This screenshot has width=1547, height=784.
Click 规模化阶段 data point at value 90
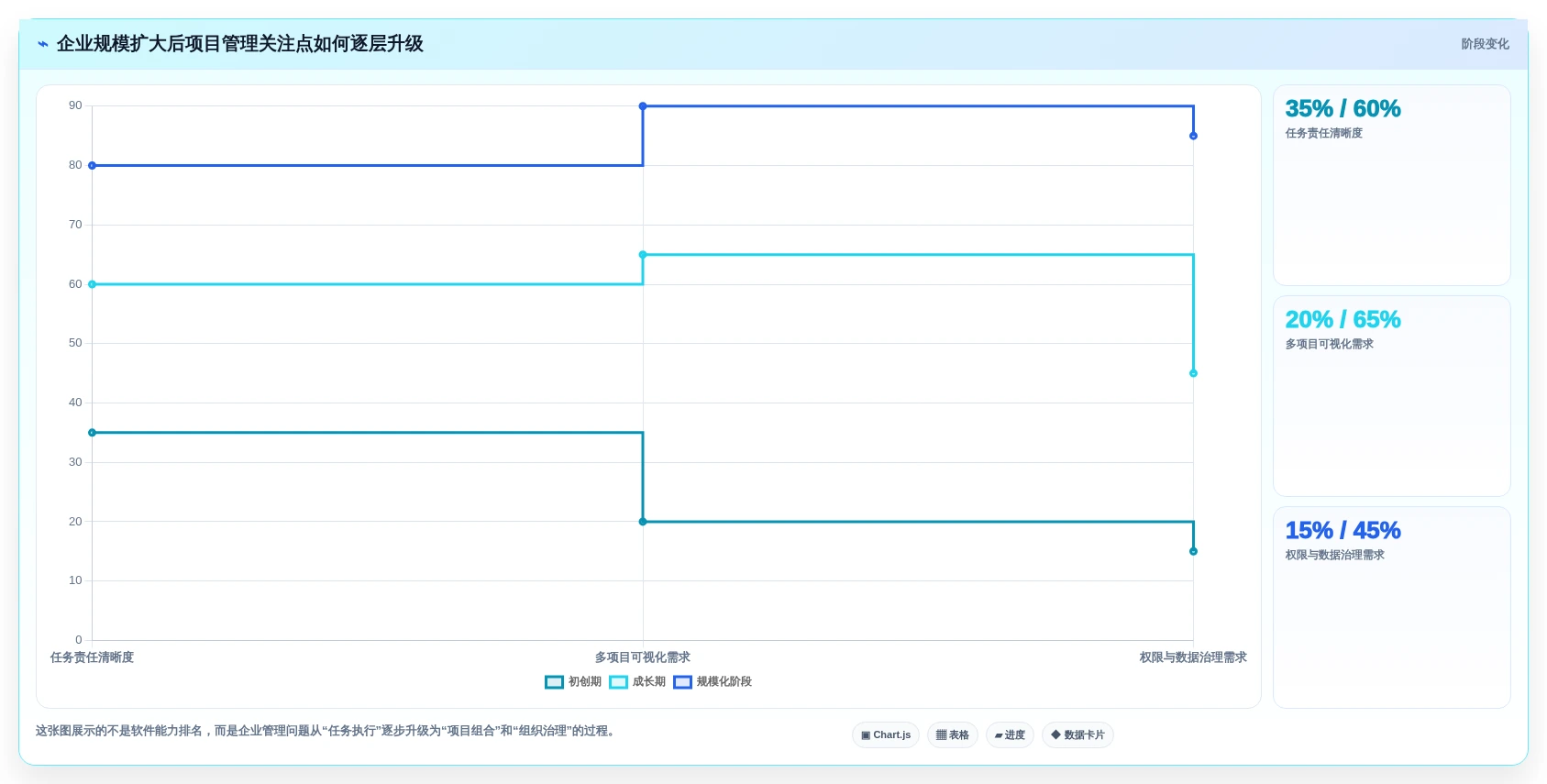pyautogui.click(x=643, y=106)
